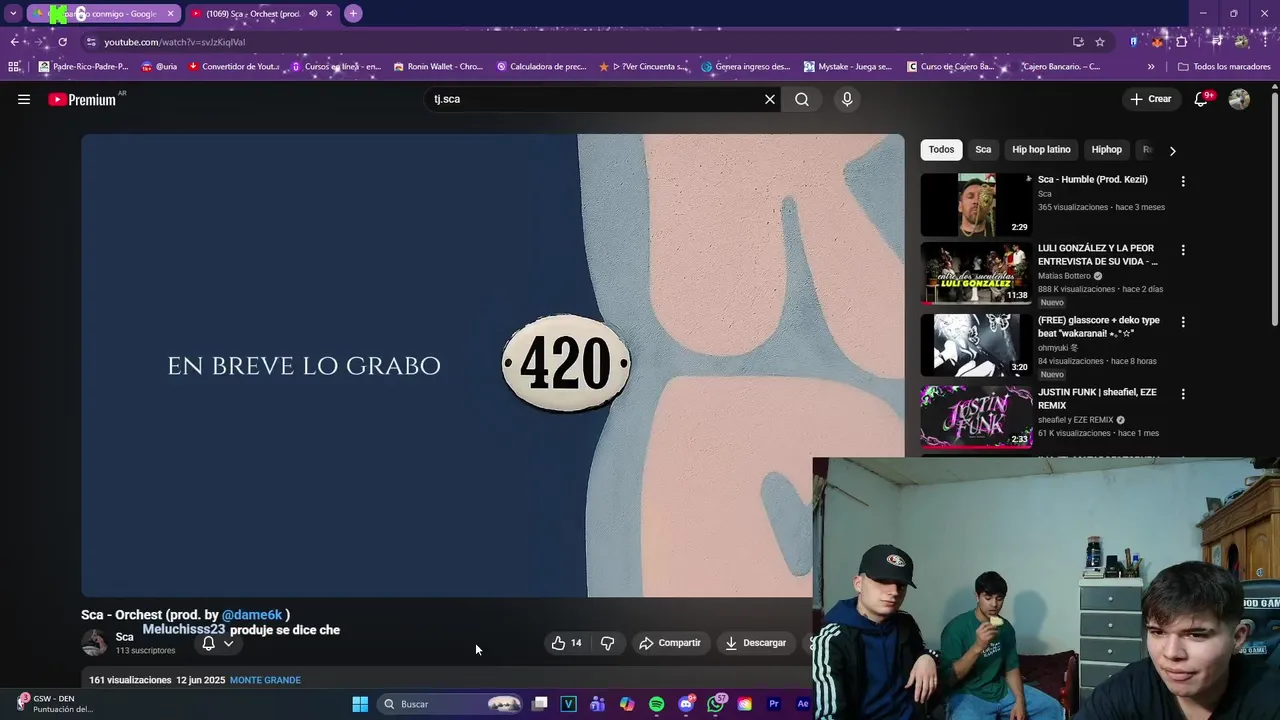Close the Sca - Orchest tab

click(x=329, y=14)
